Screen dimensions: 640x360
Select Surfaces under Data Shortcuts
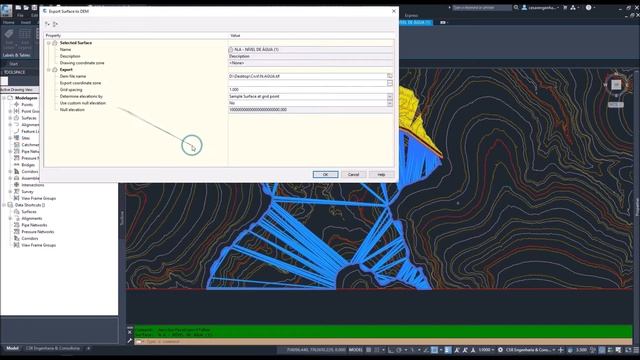(x=29, y=212)
